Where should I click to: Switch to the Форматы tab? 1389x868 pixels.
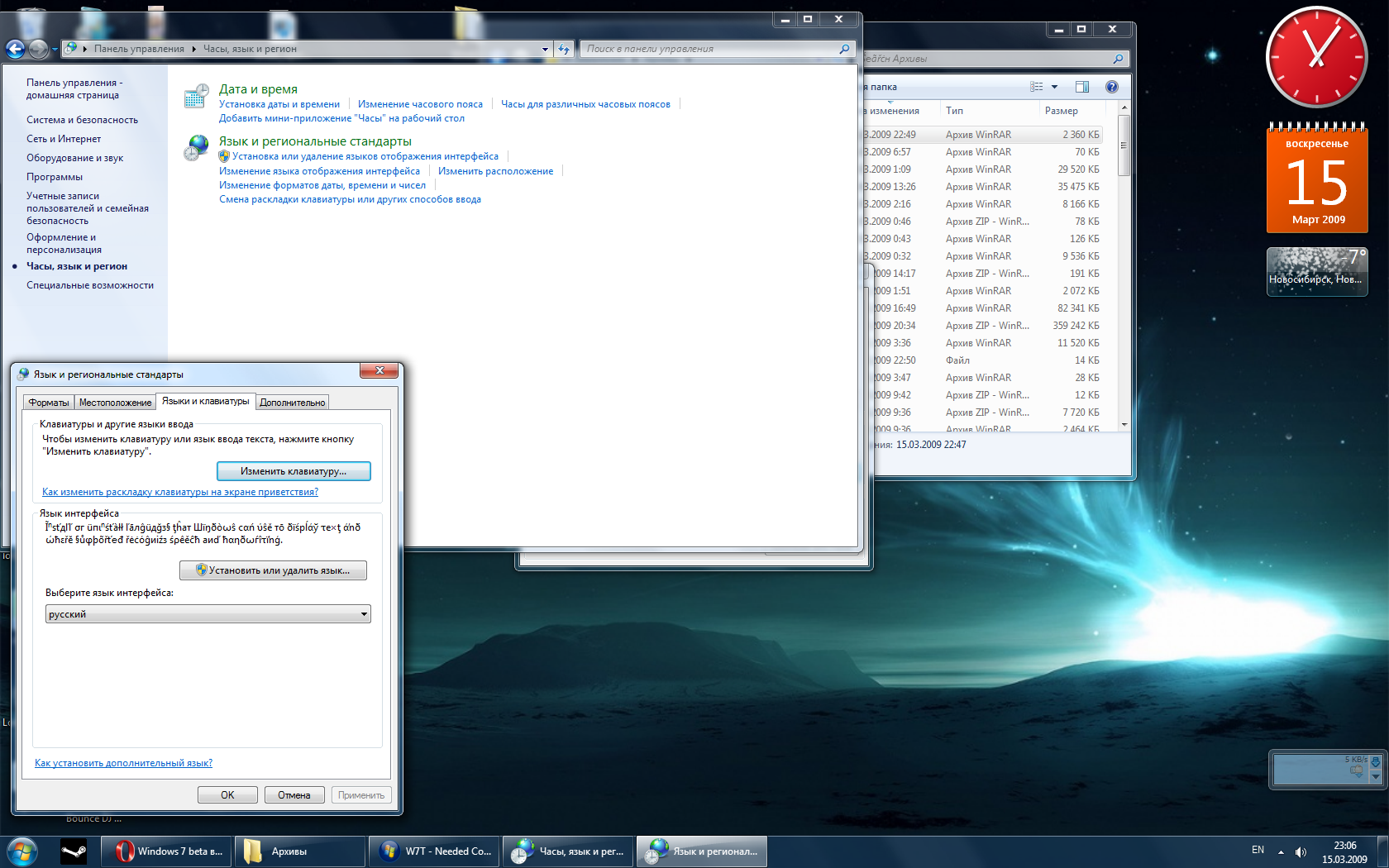pos(49,403)
